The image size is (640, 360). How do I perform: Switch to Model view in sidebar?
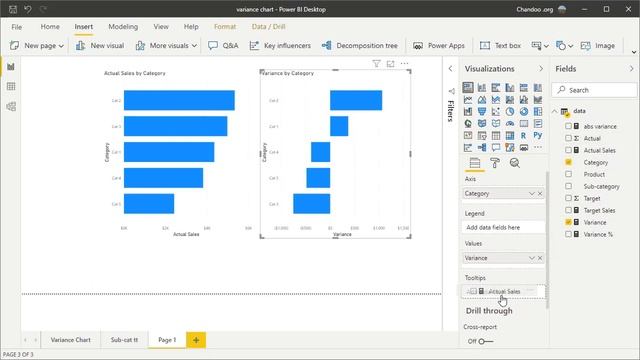11,107
